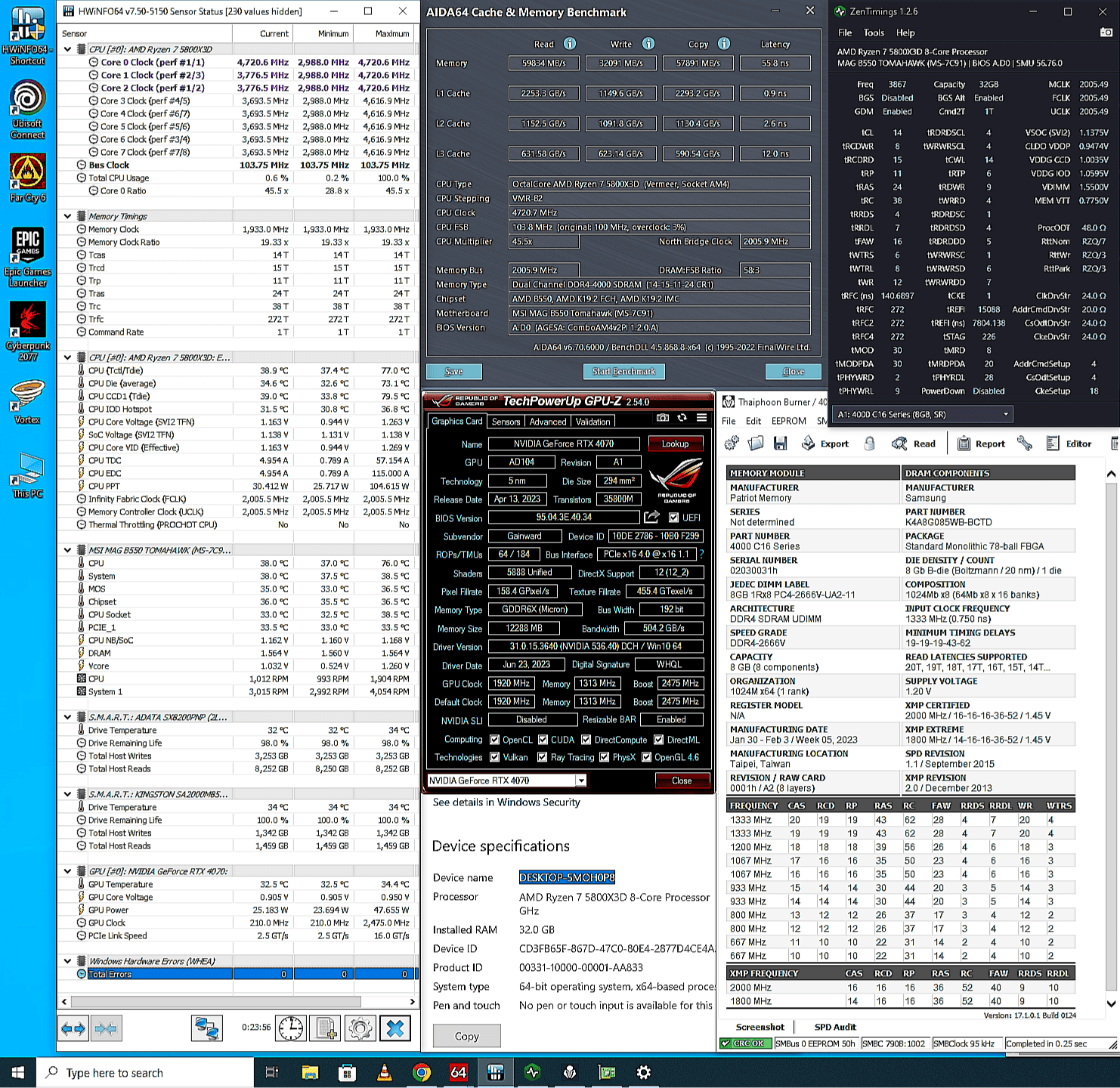The width and height of the screenshot is (1120, 1088).
Task: Click AIDA64 taskbar icon
Action: click(459, 1072)
